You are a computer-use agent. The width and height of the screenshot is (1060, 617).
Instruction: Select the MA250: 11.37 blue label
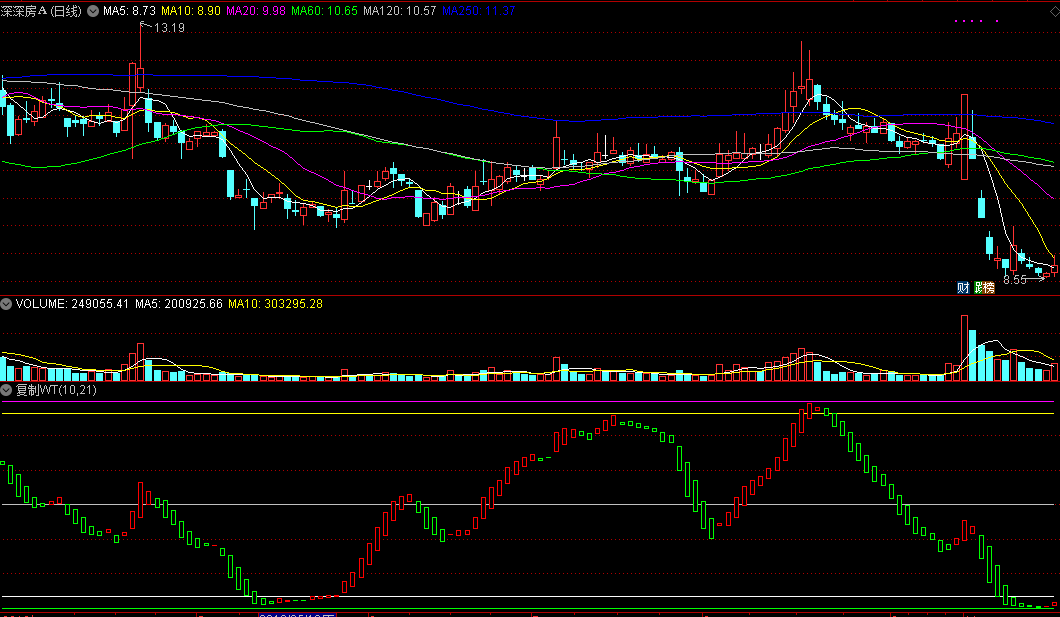point(479,11)
